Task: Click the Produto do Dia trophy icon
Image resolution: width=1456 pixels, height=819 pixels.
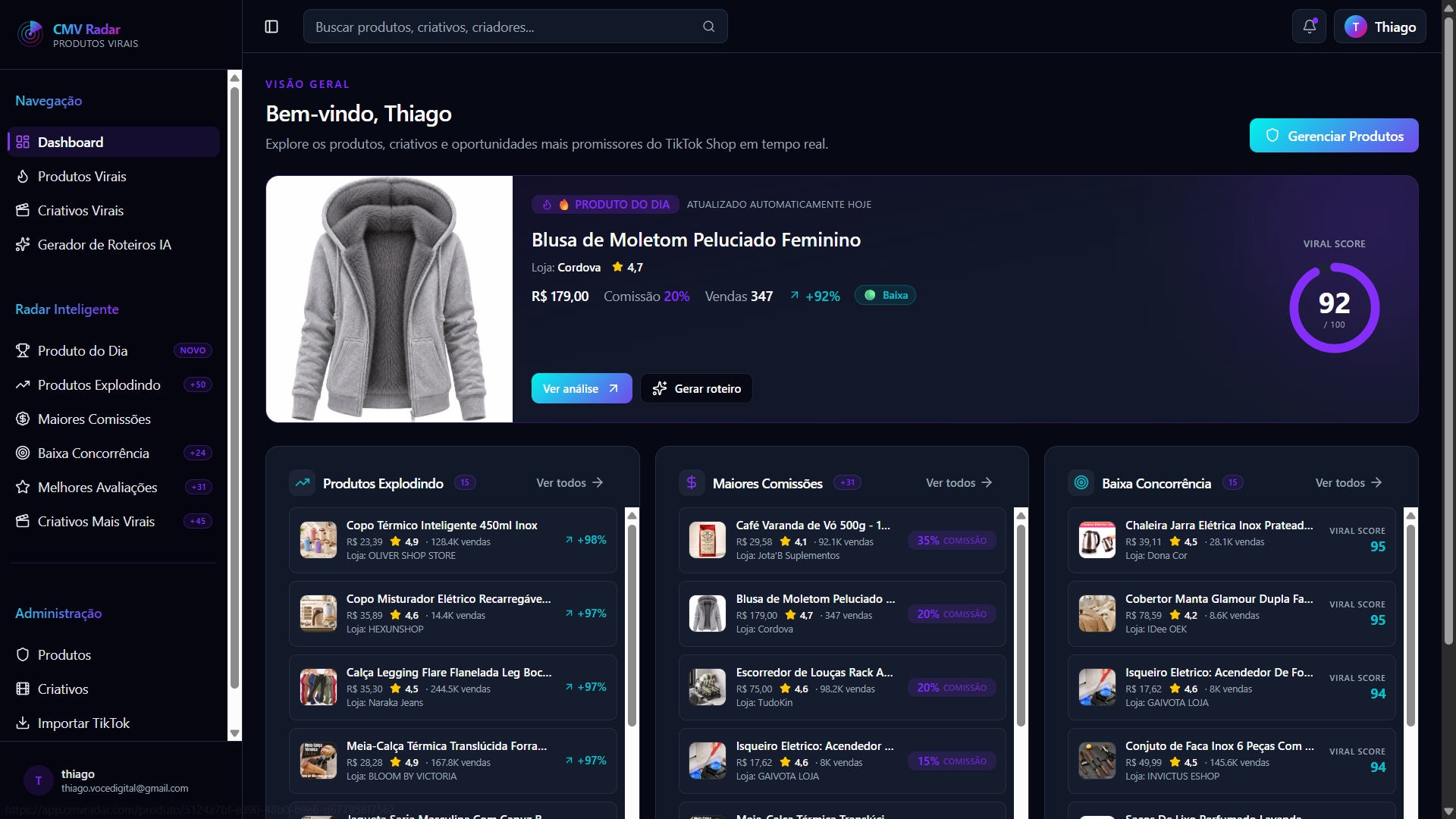Action: coord(23,350)
